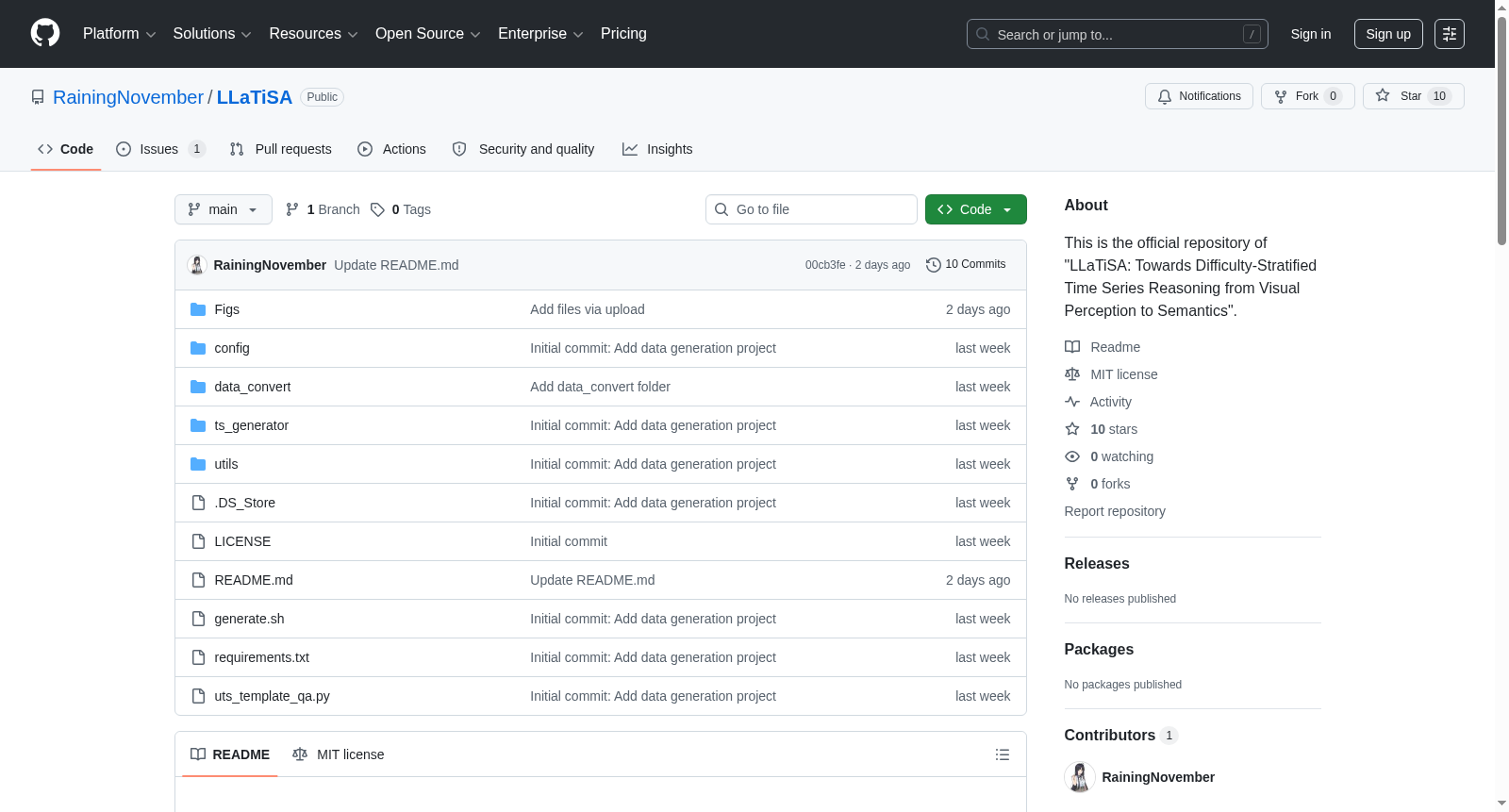The width and height of the screenshot is (1509, 812).
Task: View the 0 watching link
Action: (1109, 456)
